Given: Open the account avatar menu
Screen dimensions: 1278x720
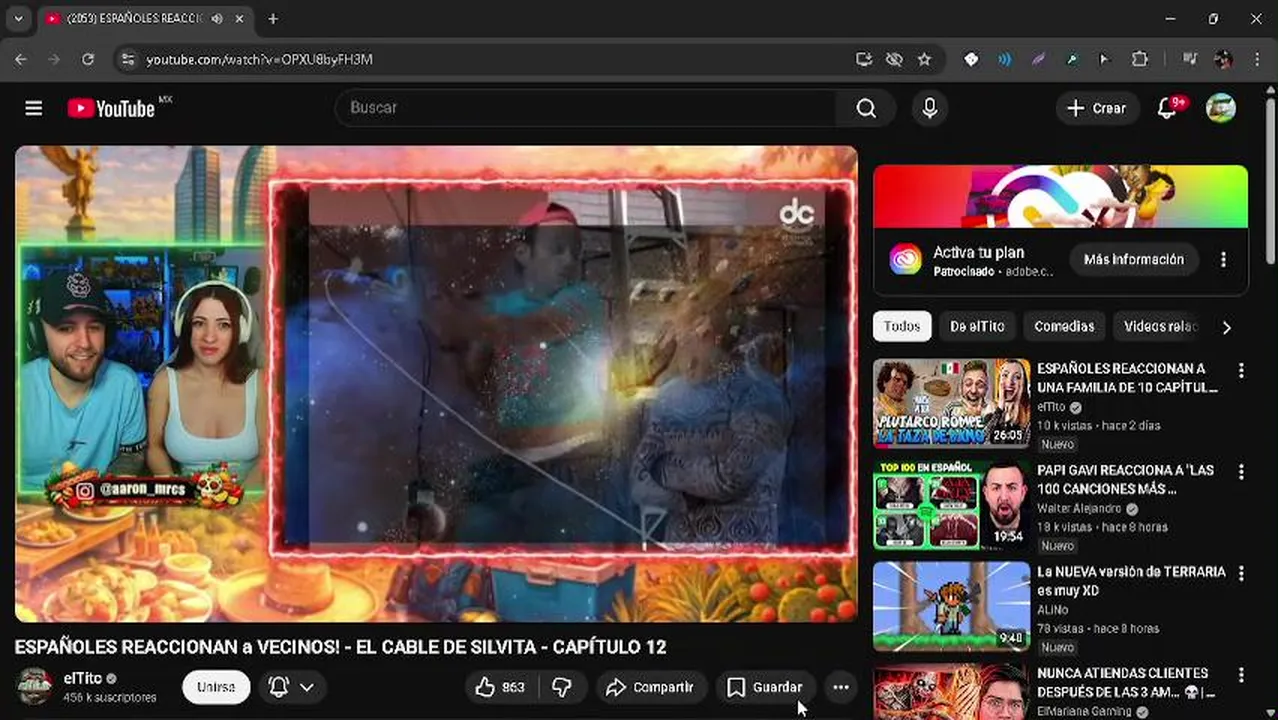Looking at the screenshot, I should pyautogui.click(x=1221, y=108).
